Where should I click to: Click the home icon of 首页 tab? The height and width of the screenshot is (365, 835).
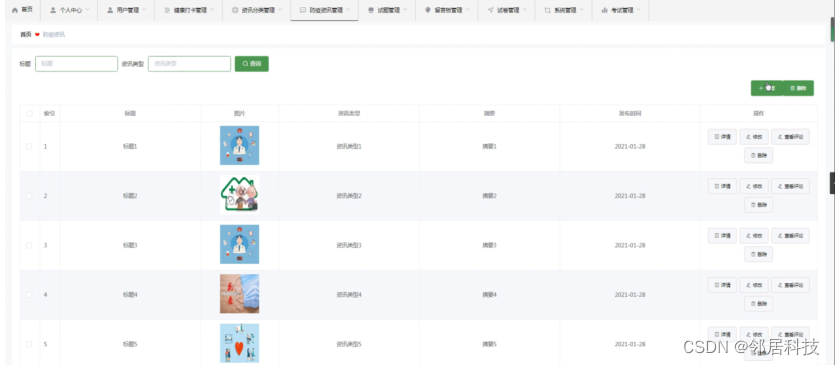14,10
